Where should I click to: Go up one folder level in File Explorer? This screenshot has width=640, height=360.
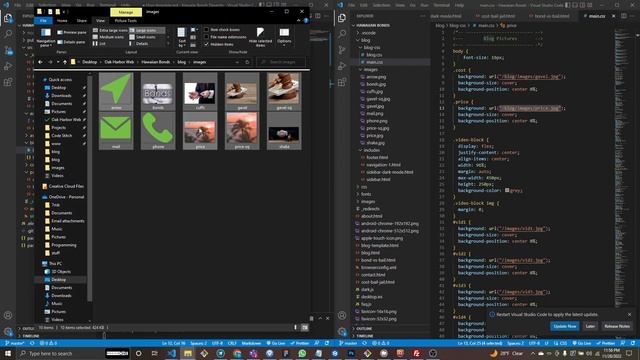tap(64, 62)
